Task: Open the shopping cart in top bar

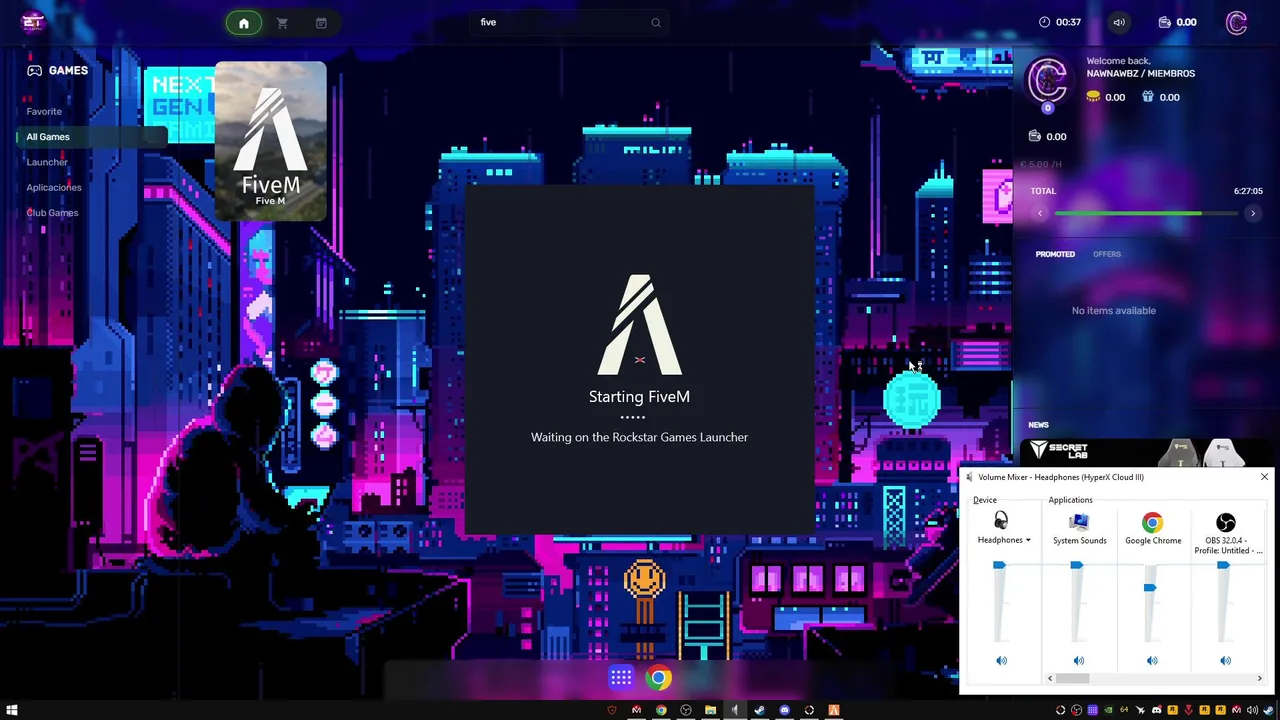Action: (x=283, y=23)
